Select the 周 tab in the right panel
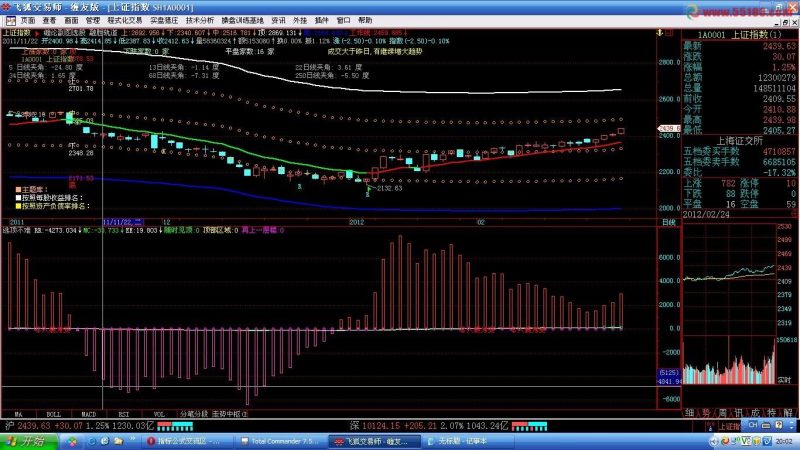 722,413
